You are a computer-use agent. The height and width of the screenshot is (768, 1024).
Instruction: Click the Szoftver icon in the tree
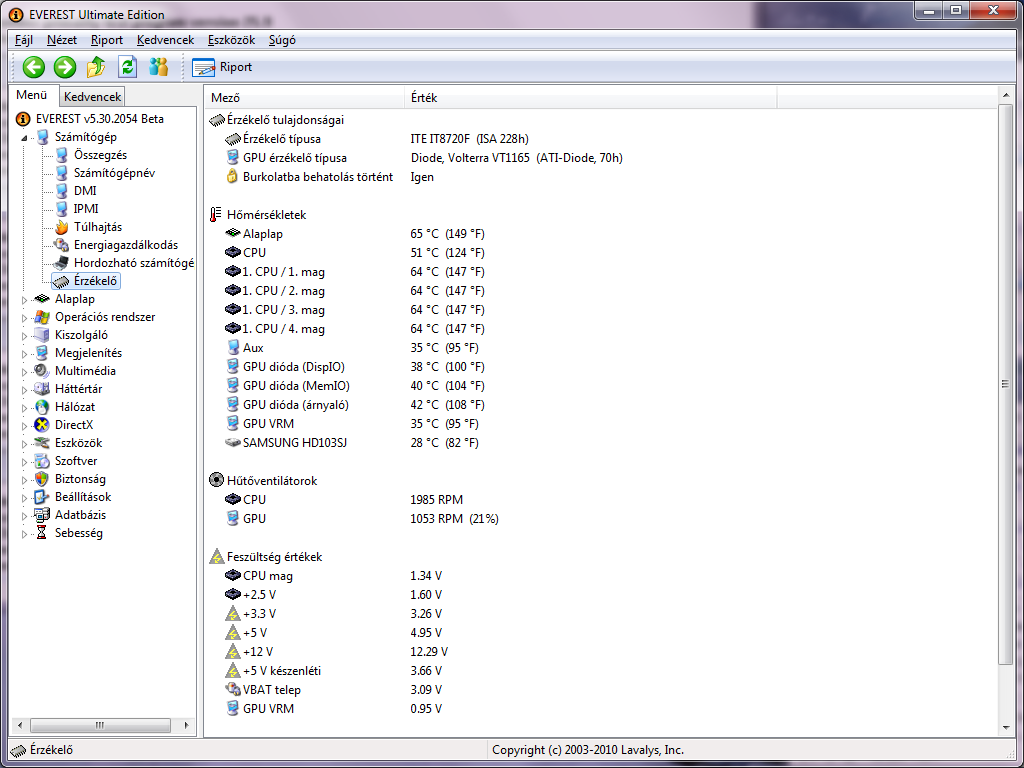[x=42, y=461]
